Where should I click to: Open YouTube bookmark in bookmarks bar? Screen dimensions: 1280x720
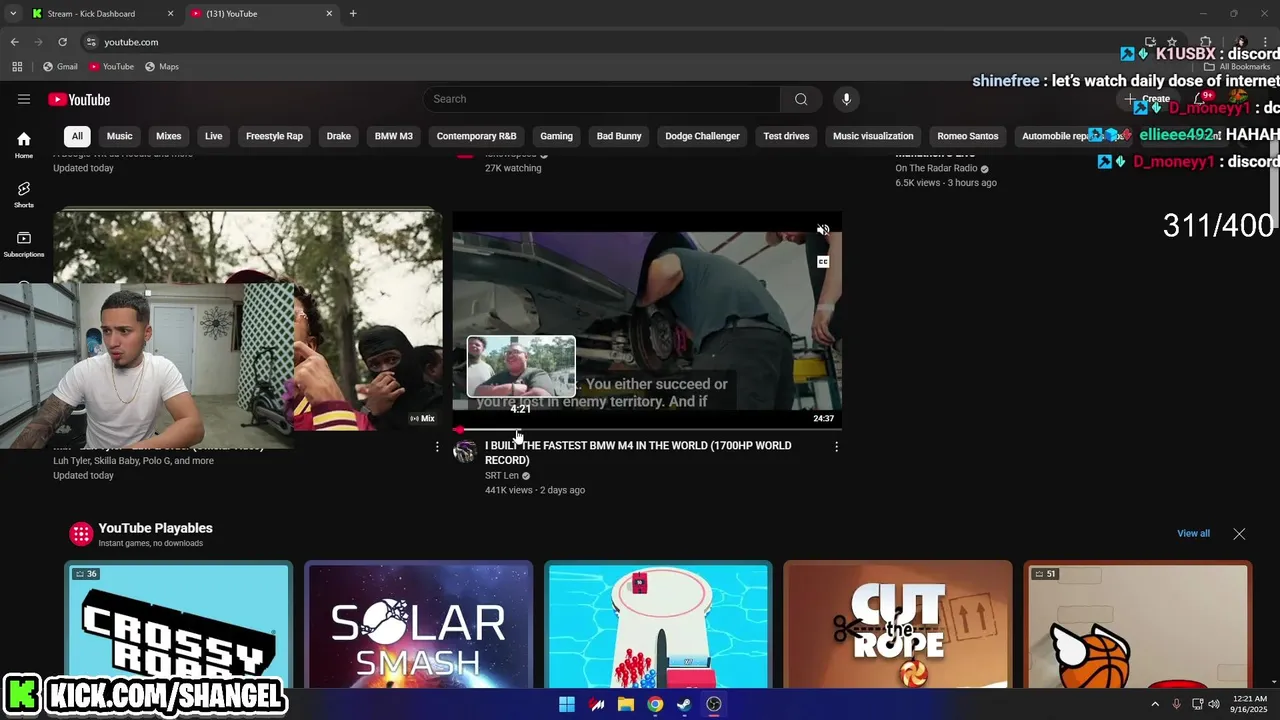pyautogui.click(x=111, y=67)
